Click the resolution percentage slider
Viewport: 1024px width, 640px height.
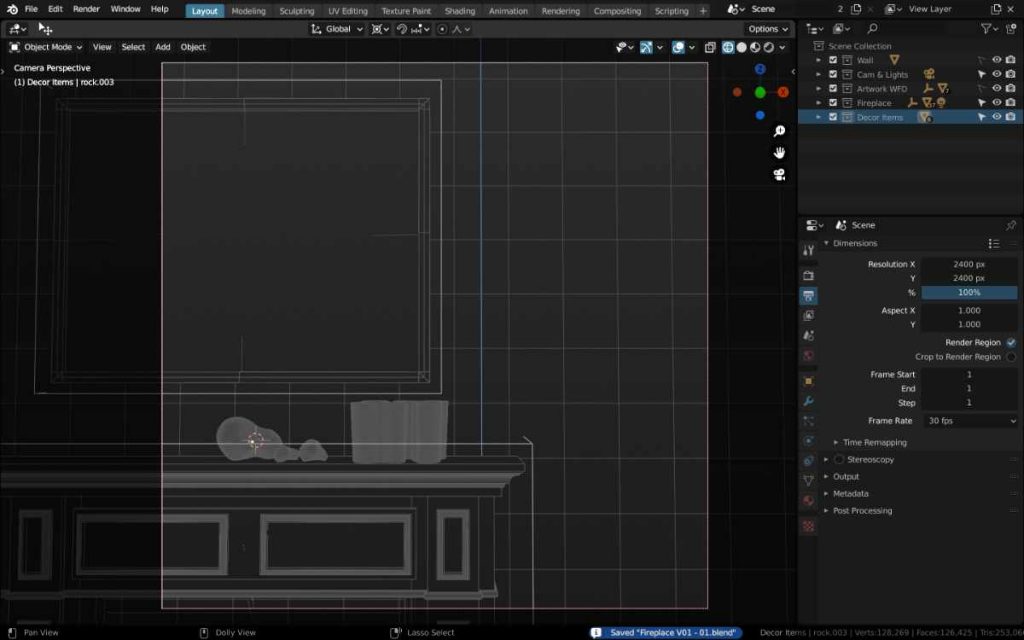(969, 293)
